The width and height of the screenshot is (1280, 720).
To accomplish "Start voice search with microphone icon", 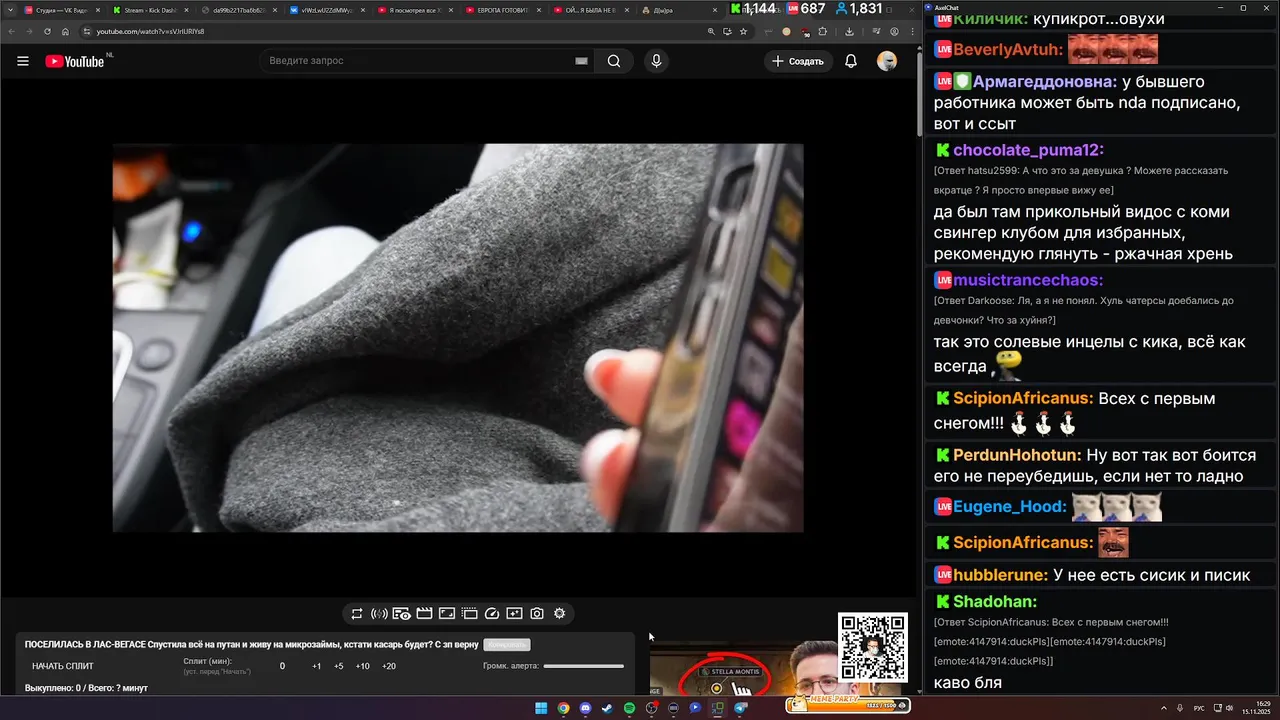I will [656, 61].
